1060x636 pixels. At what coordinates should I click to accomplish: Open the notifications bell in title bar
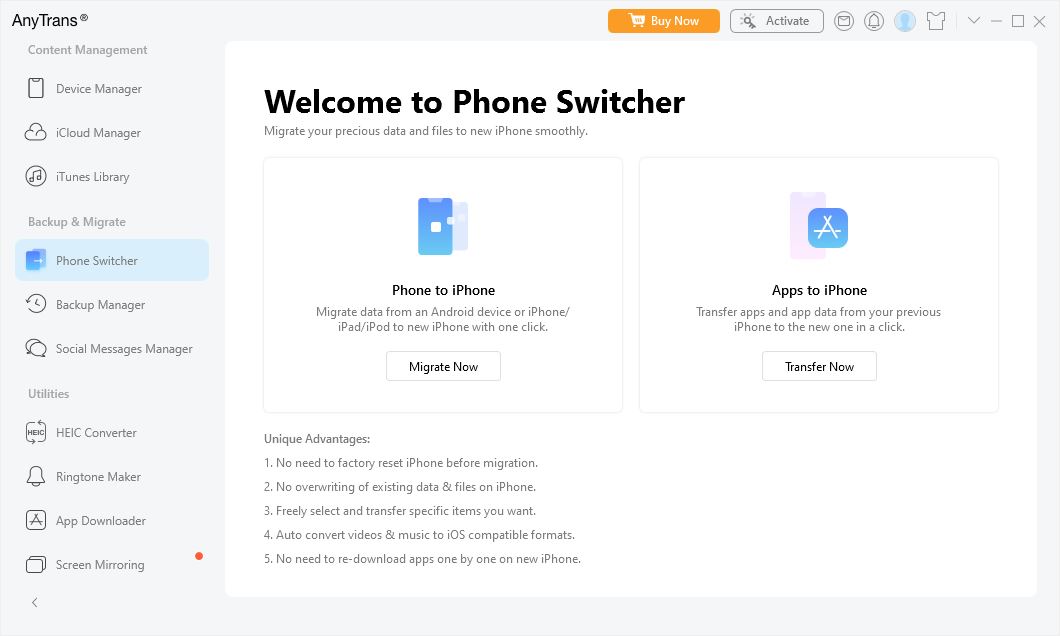point(874,21)
